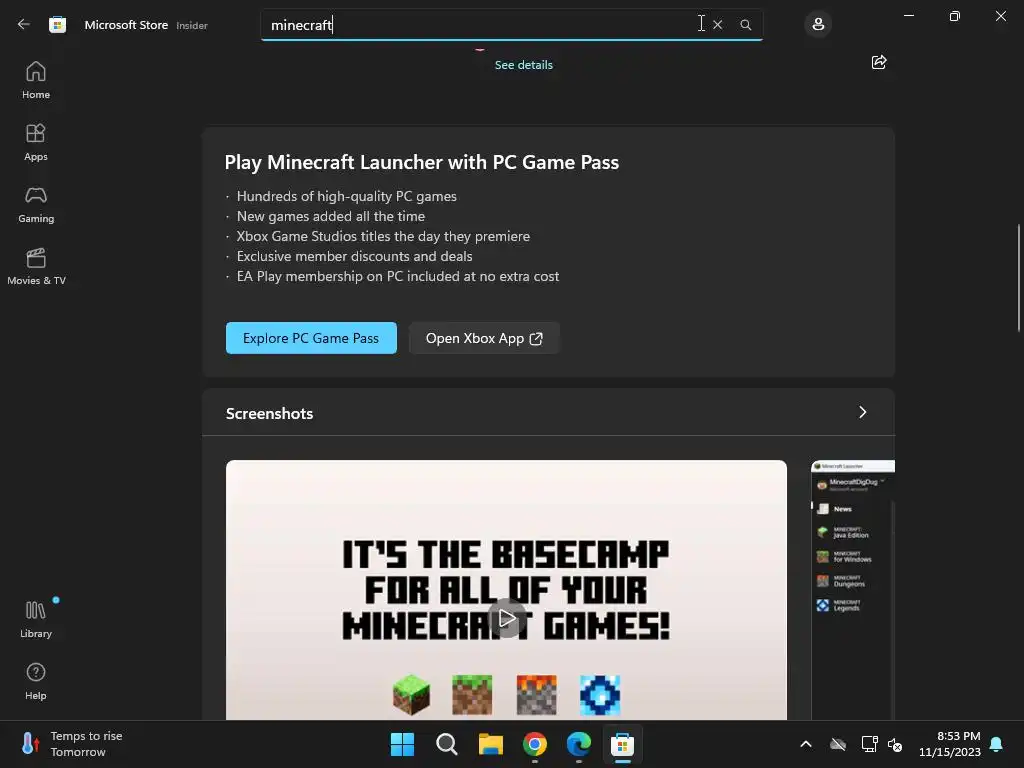The height and width of the screenshot is (768, 1024).
Task: Open File Explorer from taskbar
Action: [490, 744]
